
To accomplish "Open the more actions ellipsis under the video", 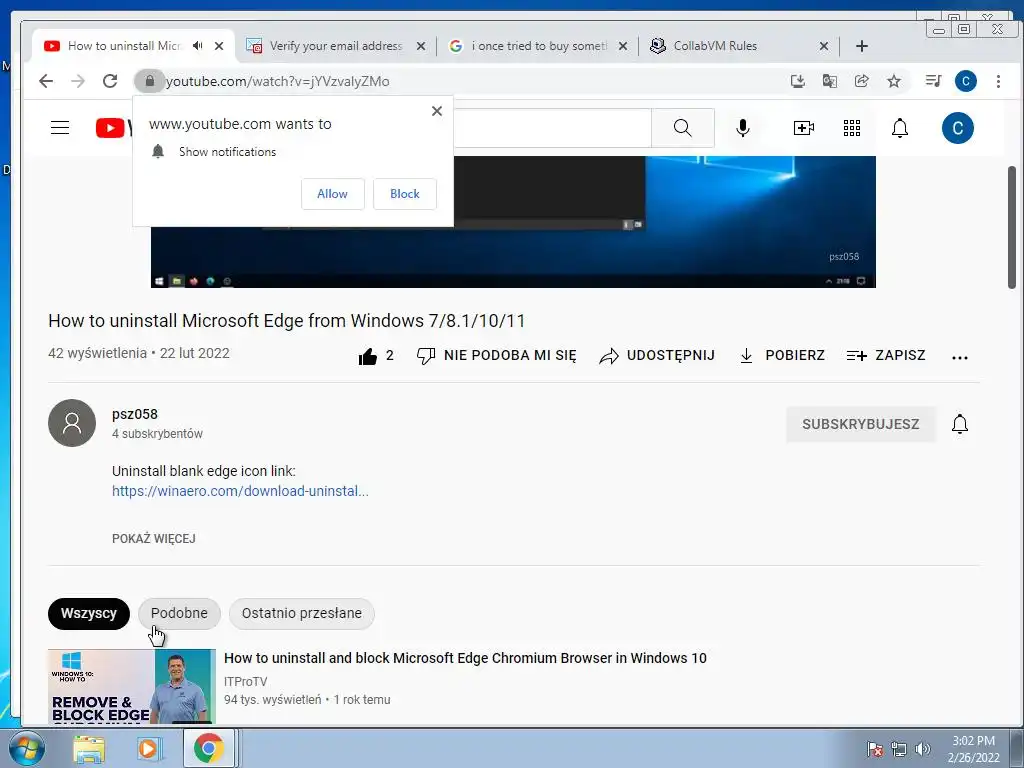I will [x=959, y=357].
